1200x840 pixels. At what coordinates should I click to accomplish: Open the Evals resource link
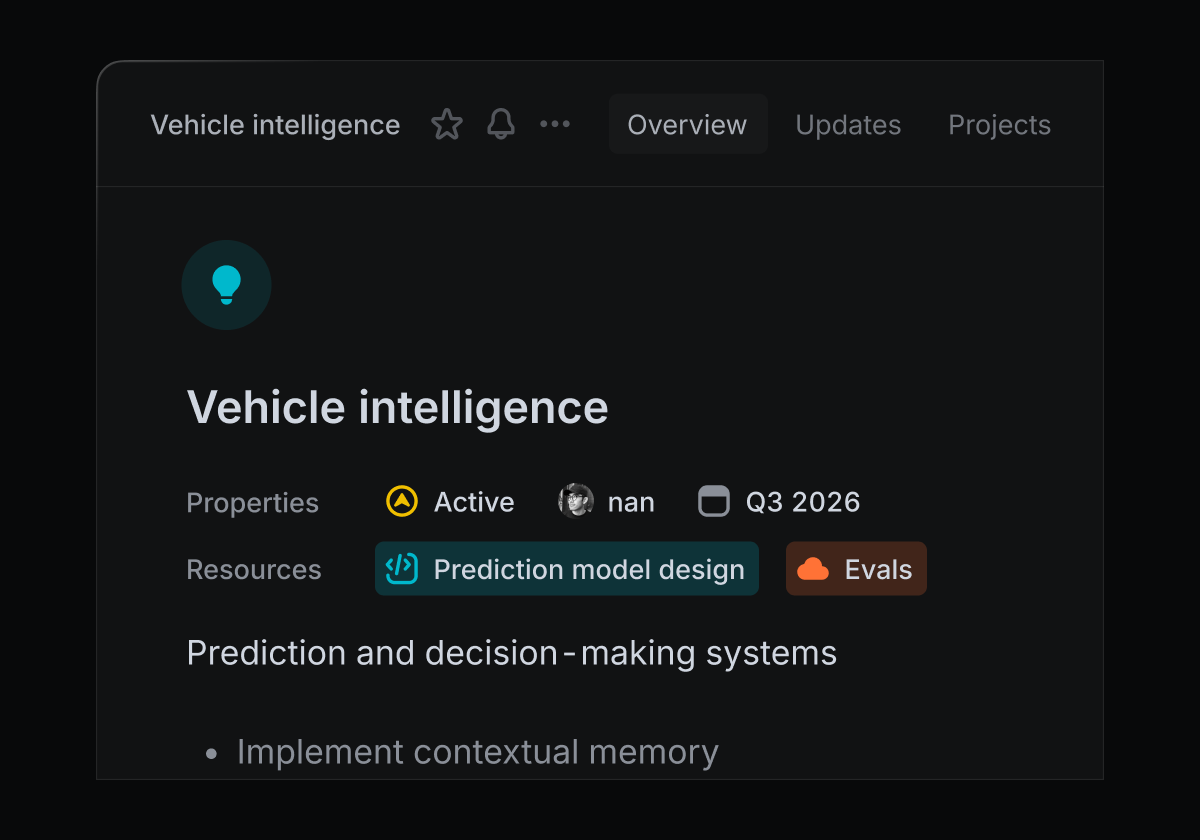click(x=878, y=570)
